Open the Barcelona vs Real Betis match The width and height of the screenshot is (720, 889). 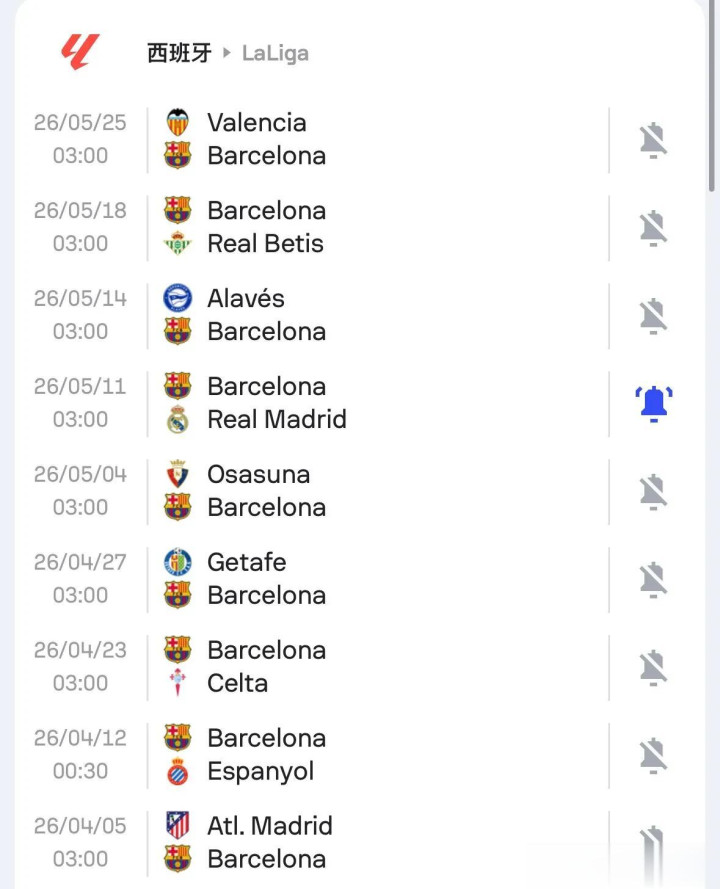[380, 227]
